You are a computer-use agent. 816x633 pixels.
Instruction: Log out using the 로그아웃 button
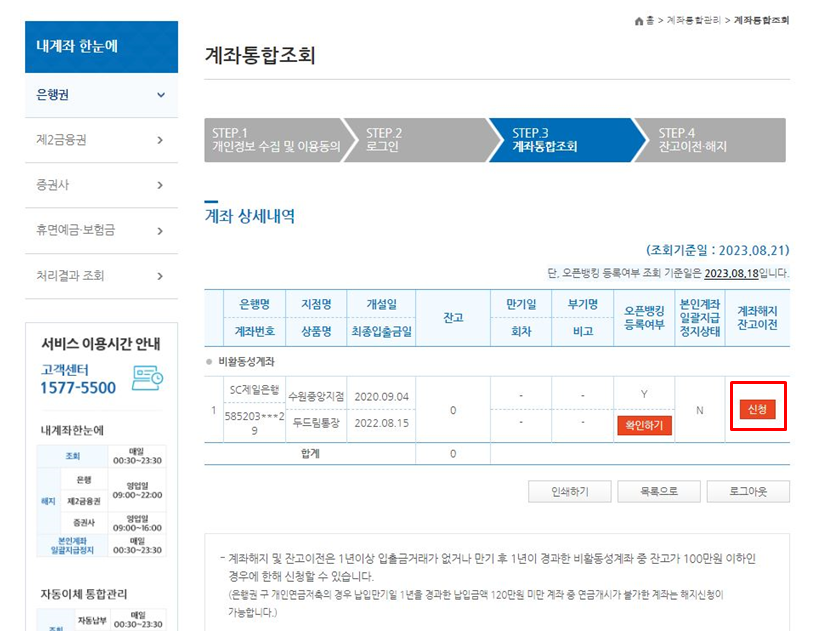coord(748,491)
